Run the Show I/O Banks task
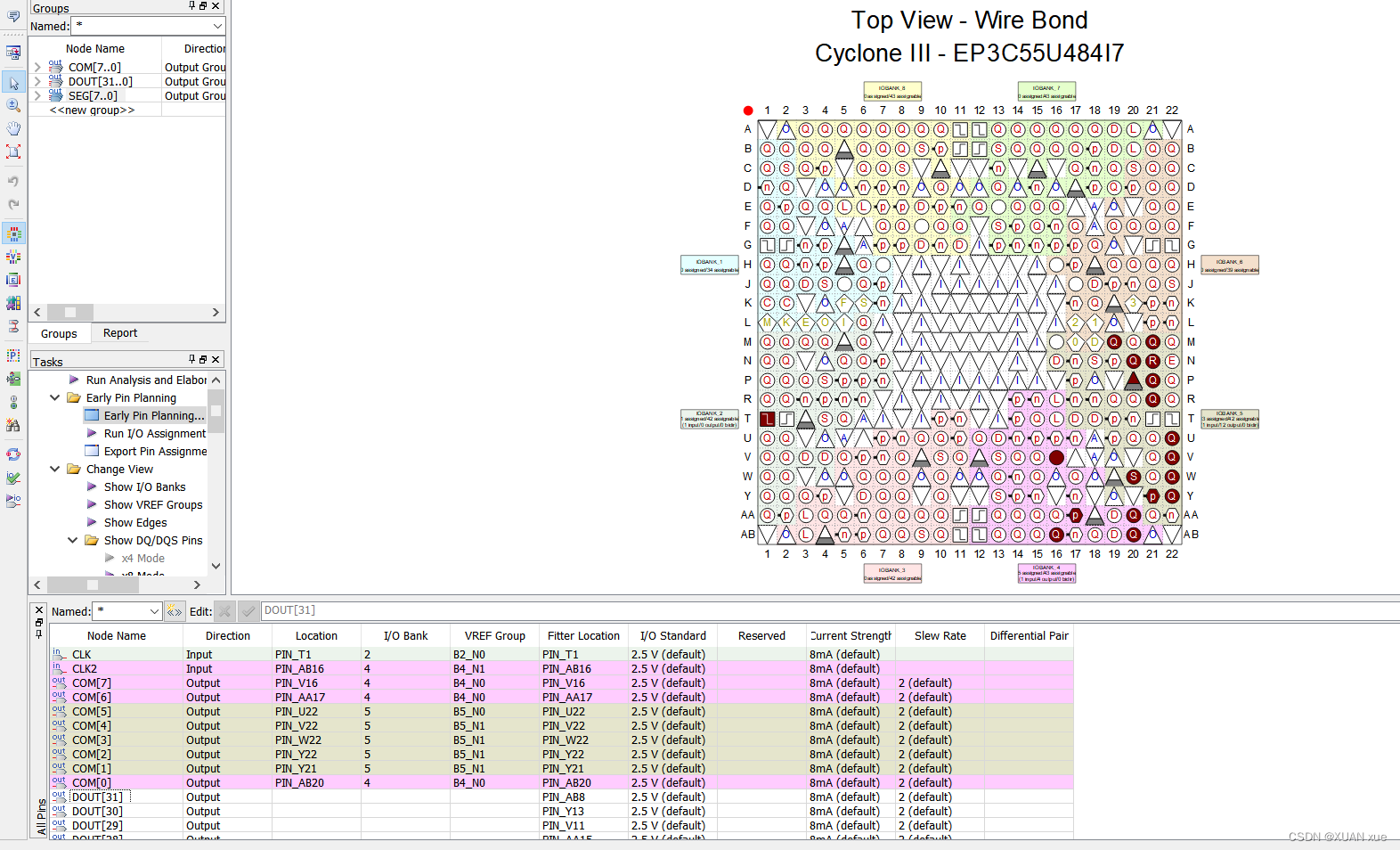The height and width of the screenshot is (850, 1400). click(x=144, y=486)
